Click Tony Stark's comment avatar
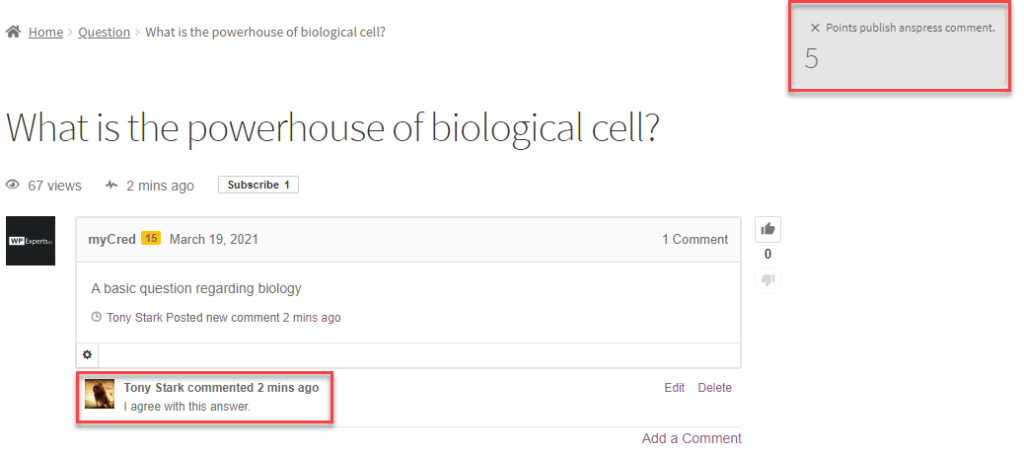Screen dimensions: 1024x456 [100, 394]
